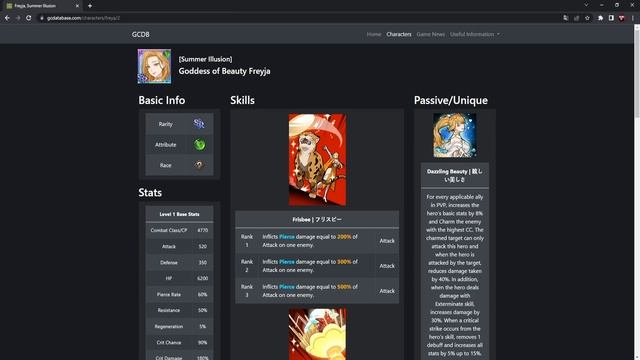Click the browser forward arrow
The height and width of the screenshot is (360, 640).
pos(18,18)
